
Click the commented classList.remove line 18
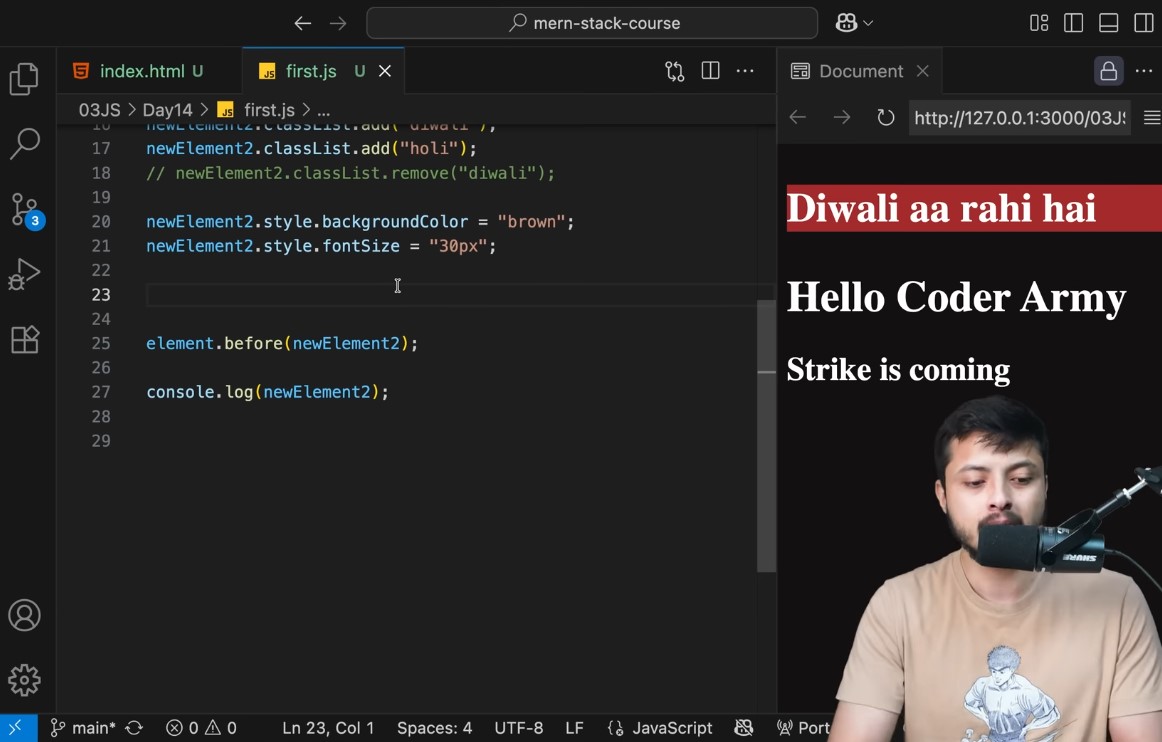tap(351, 173)
